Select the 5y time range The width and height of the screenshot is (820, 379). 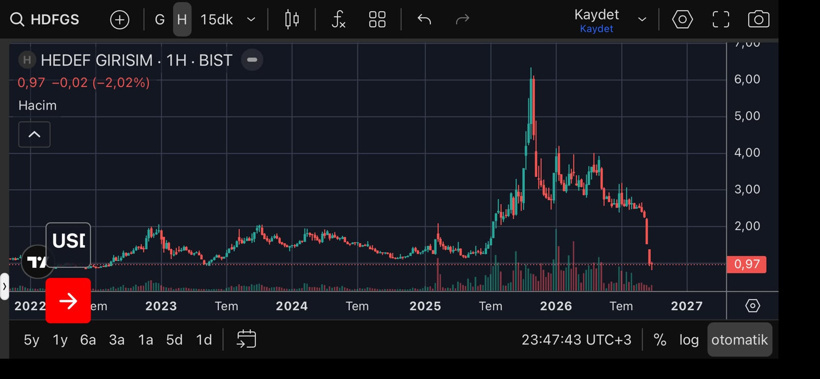(31, 340)
